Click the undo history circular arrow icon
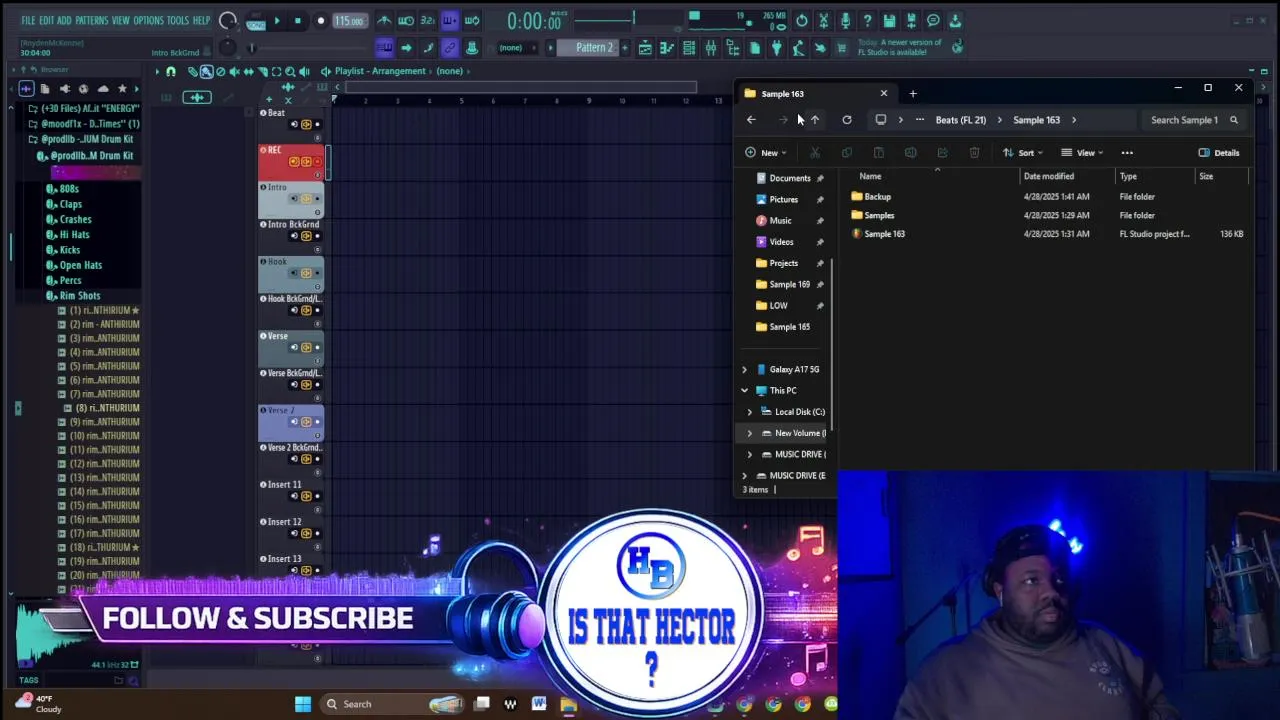Viewport: 1280px width, 720px height. tap(802, 20)
